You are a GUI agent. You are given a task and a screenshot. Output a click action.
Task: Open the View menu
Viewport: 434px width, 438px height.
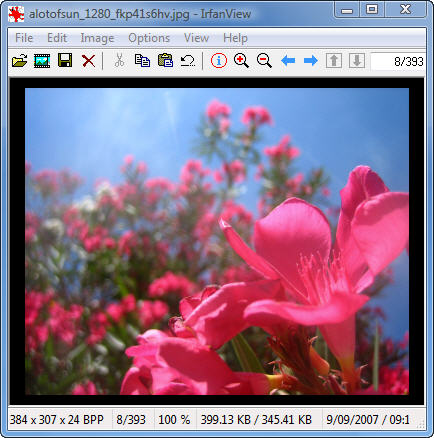click(x=196, y=38)
